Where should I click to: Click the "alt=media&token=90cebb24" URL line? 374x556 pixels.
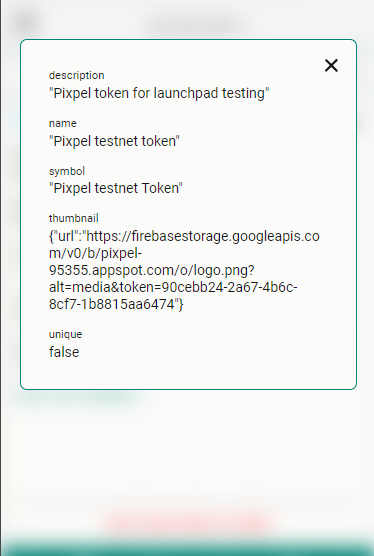[x=173, y=287]
